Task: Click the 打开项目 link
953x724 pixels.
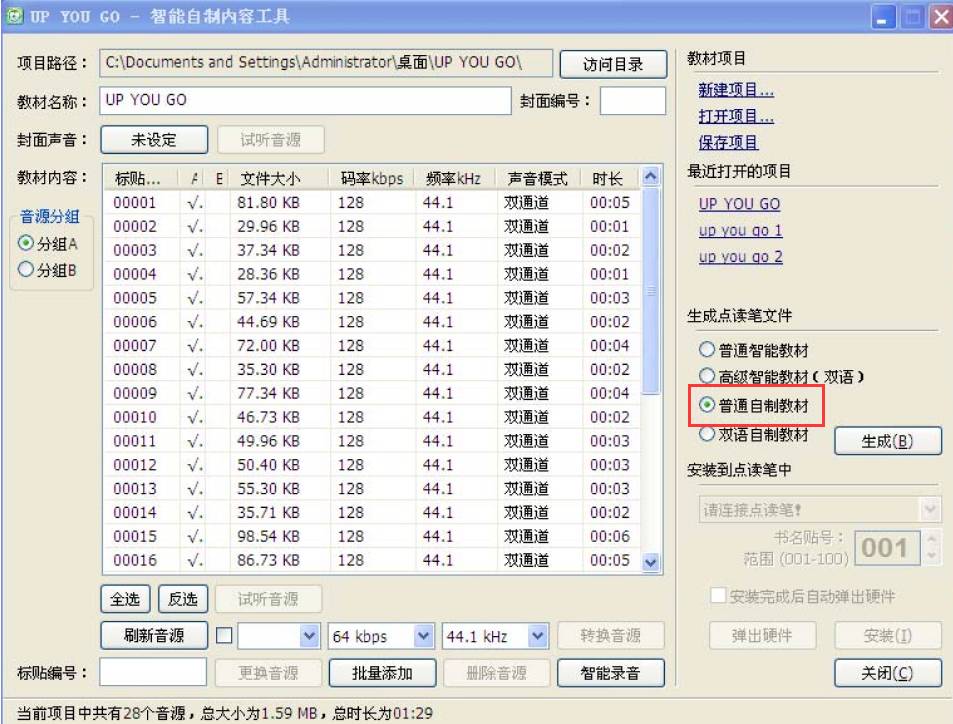Action: (736, 117)
